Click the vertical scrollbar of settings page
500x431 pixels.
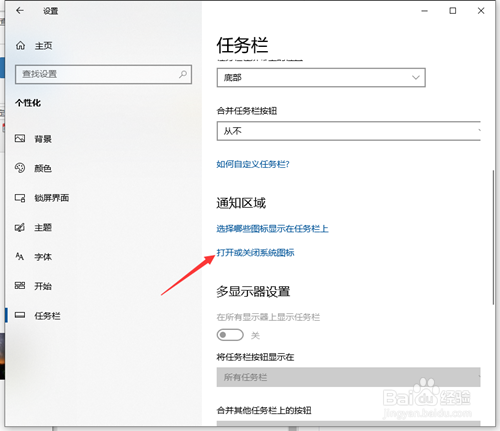tap(493, 237)
